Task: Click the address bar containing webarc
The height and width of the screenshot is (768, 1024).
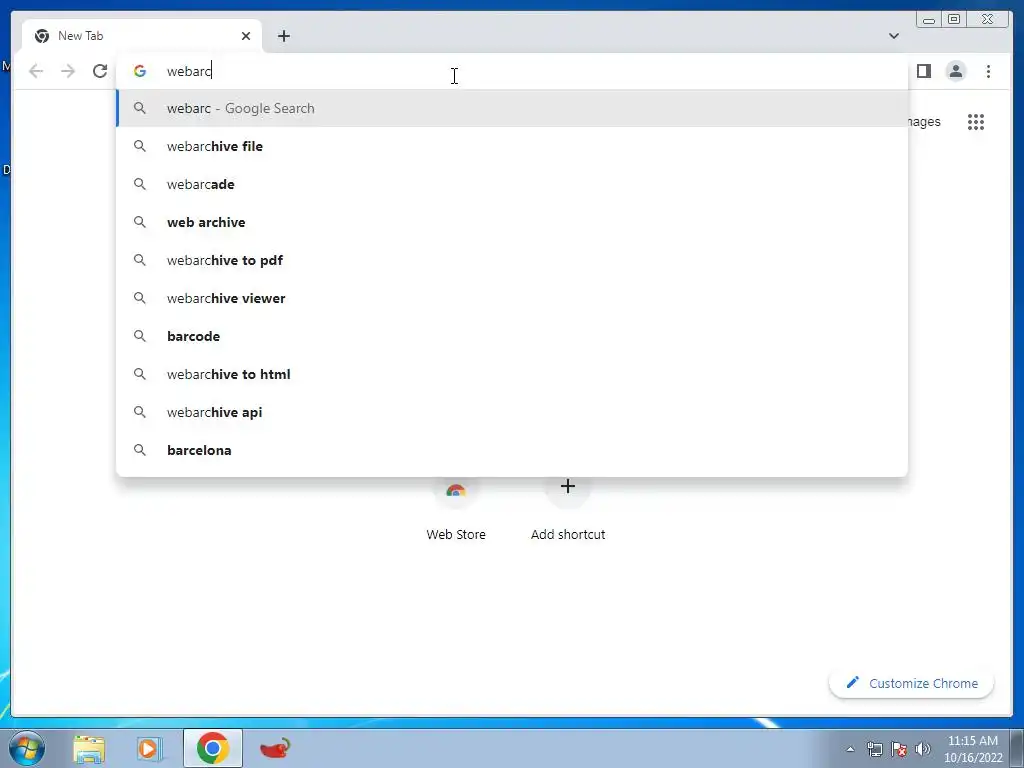Action: coord(513,71)
